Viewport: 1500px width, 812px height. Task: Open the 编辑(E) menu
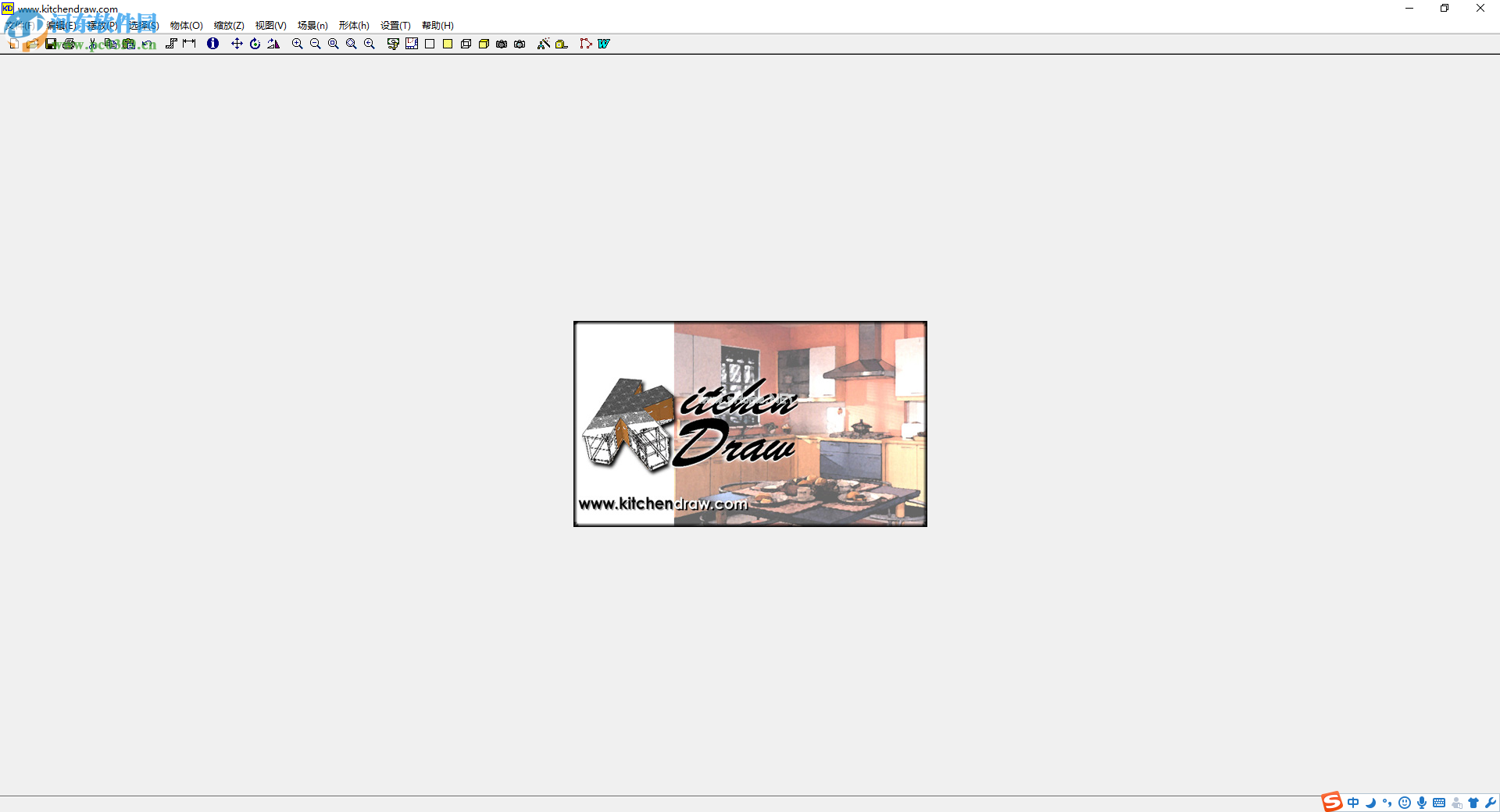(61, 26)
